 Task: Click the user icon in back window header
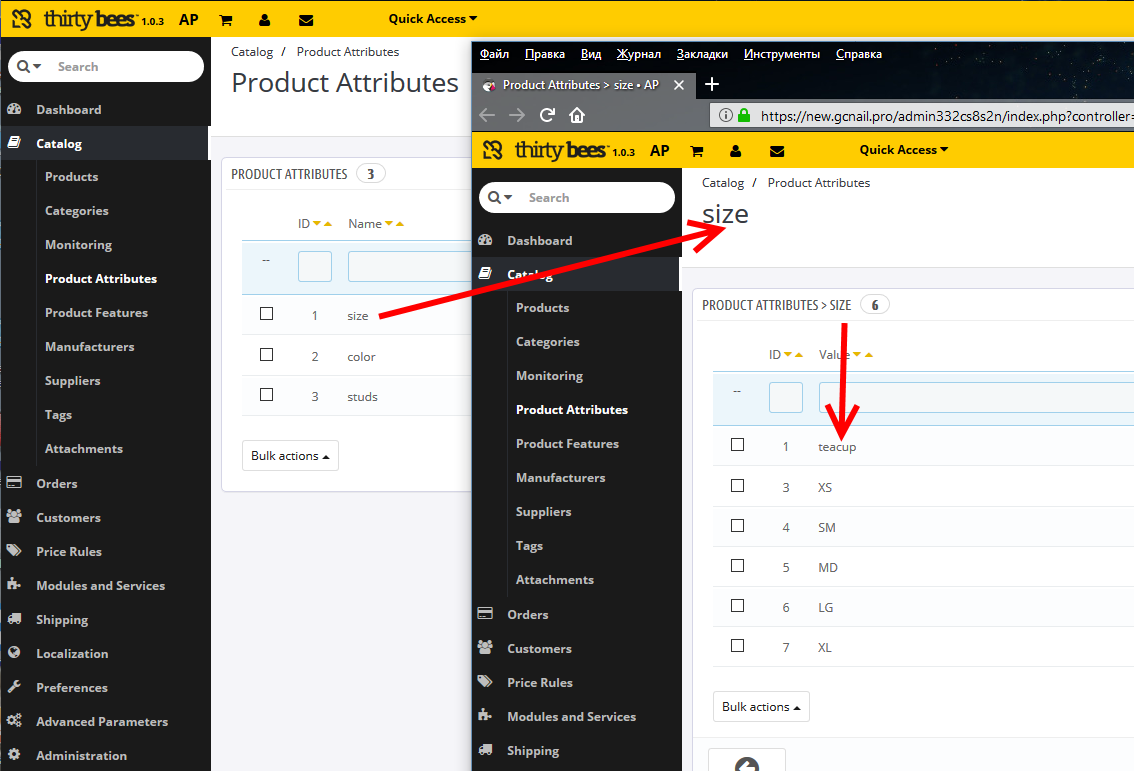point(264,20)
